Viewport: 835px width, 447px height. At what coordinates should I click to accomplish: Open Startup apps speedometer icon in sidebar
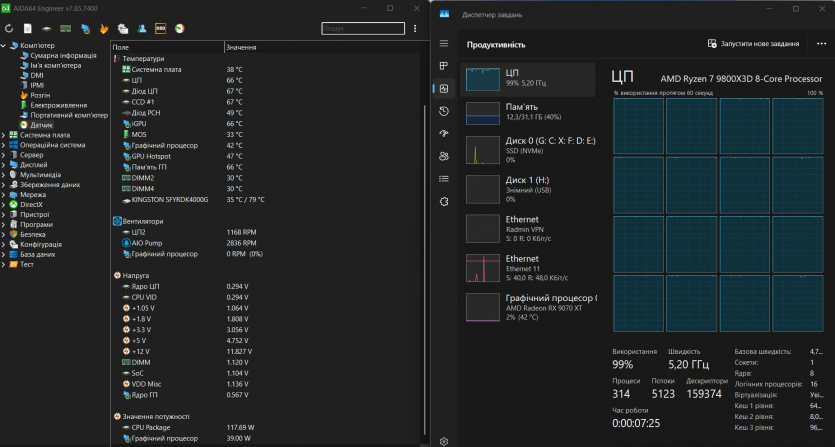coord(444,133)
